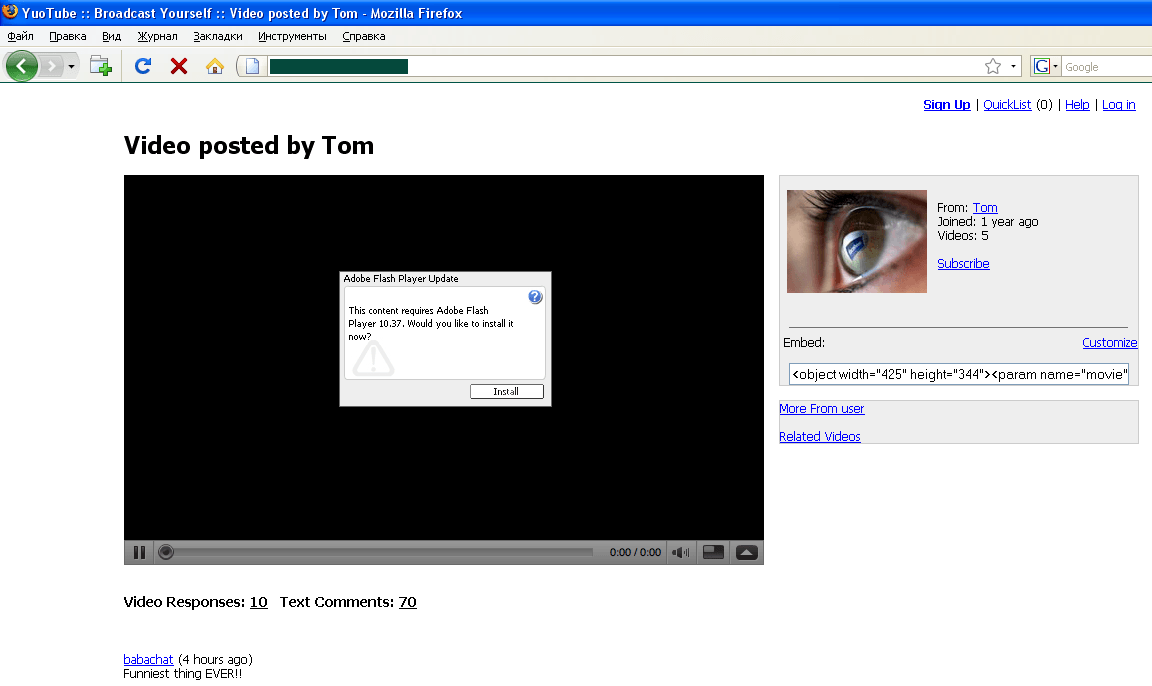
Task: Click the Firefox forward arrow button
Action: tap(51, 66)
